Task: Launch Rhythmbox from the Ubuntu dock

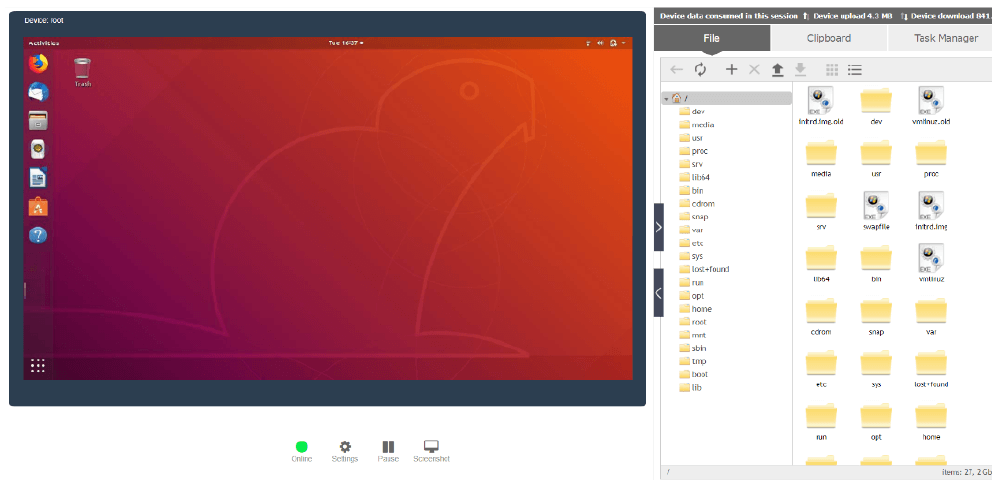Action: [38, 149]
